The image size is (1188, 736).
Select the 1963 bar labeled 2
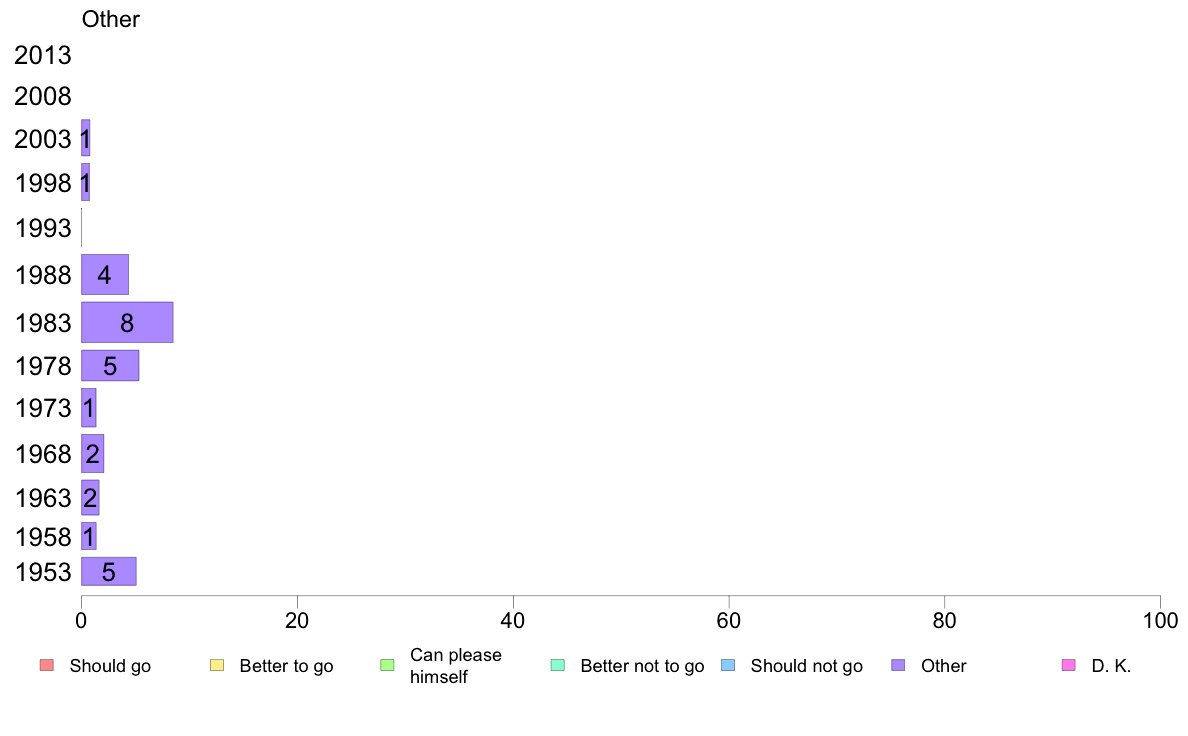pos(90,497)
